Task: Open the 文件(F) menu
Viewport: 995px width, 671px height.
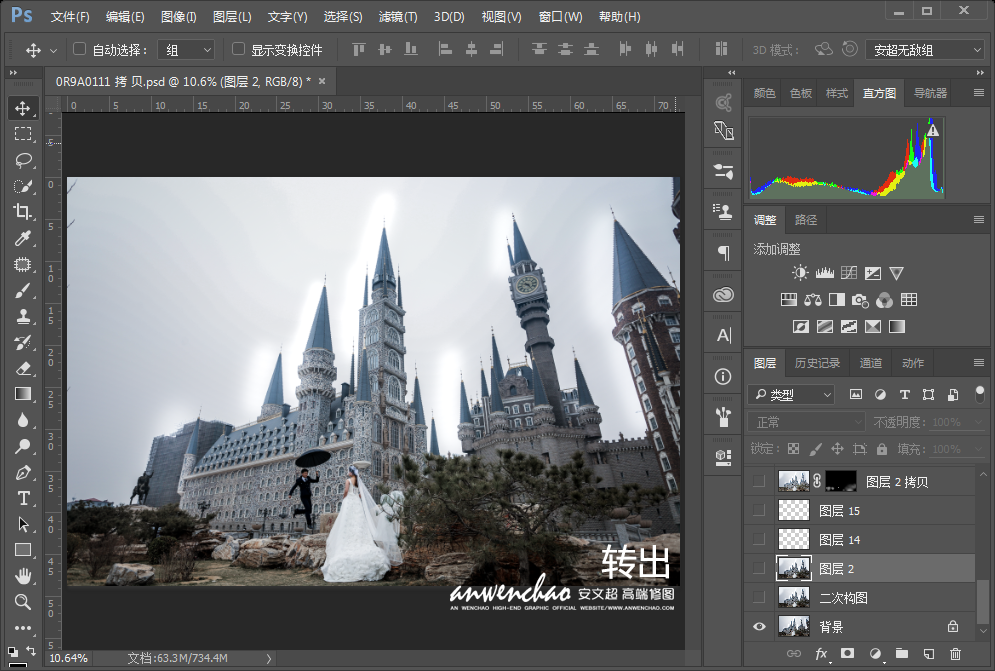Action: click(70, 17)
